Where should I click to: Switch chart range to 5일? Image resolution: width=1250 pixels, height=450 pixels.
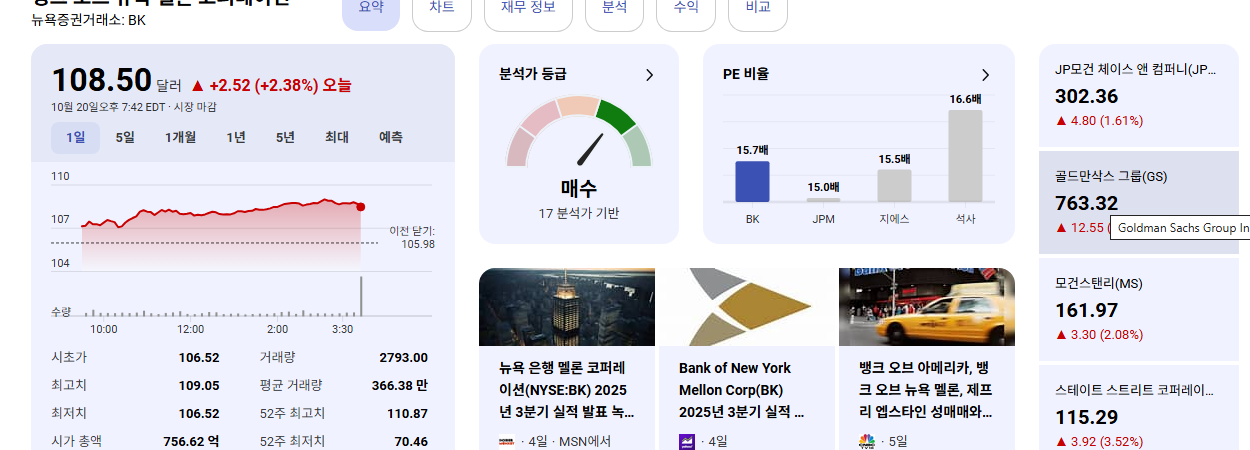click(x=125, y=137)
